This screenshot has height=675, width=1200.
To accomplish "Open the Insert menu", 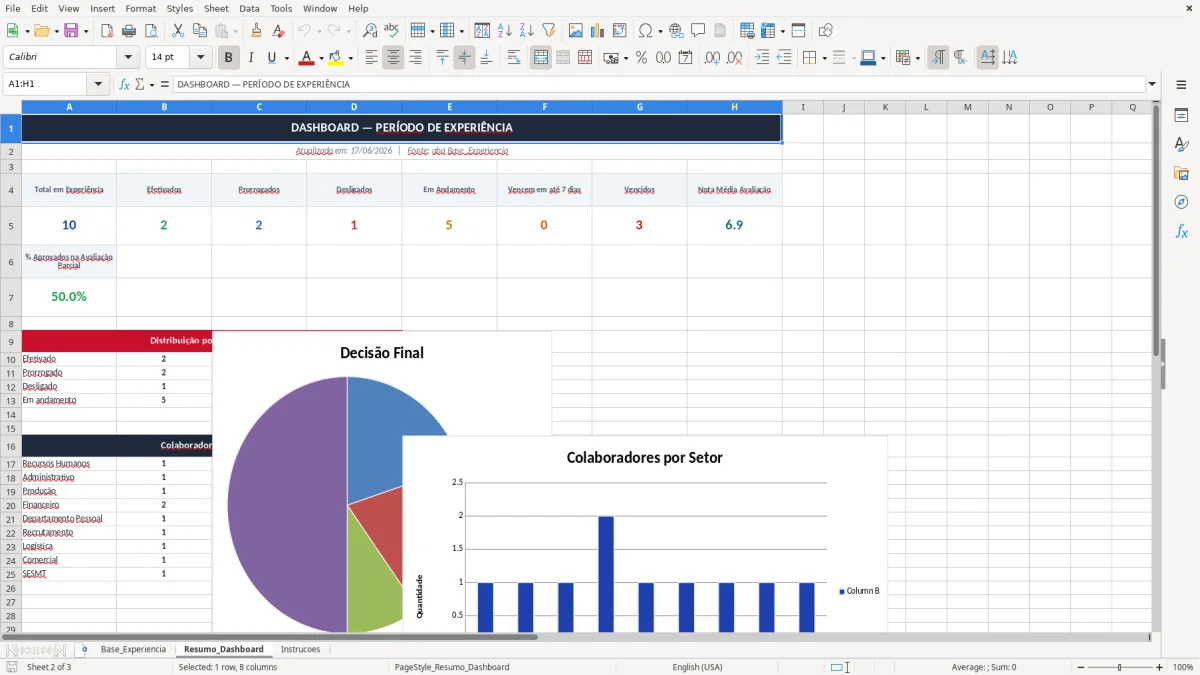I will pos(102,8).
